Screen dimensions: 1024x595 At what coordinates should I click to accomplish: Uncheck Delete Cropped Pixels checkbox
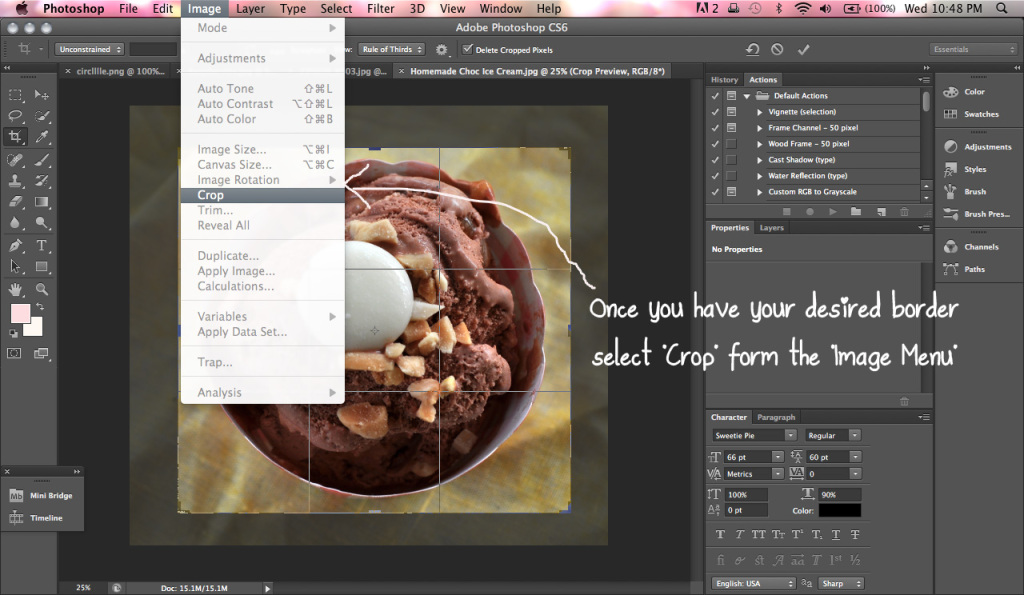click(x=467, y=49)
